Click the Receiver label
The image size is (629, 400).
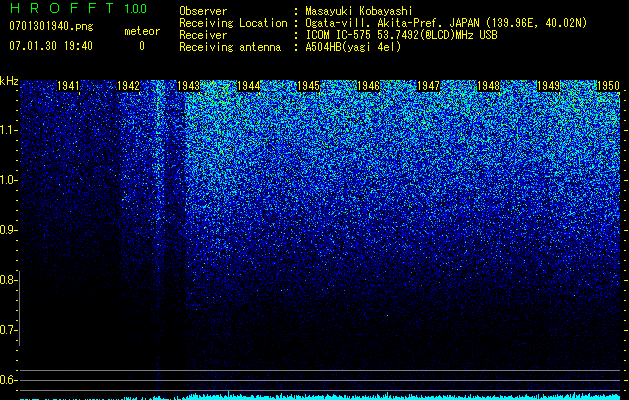click(203, 35)
